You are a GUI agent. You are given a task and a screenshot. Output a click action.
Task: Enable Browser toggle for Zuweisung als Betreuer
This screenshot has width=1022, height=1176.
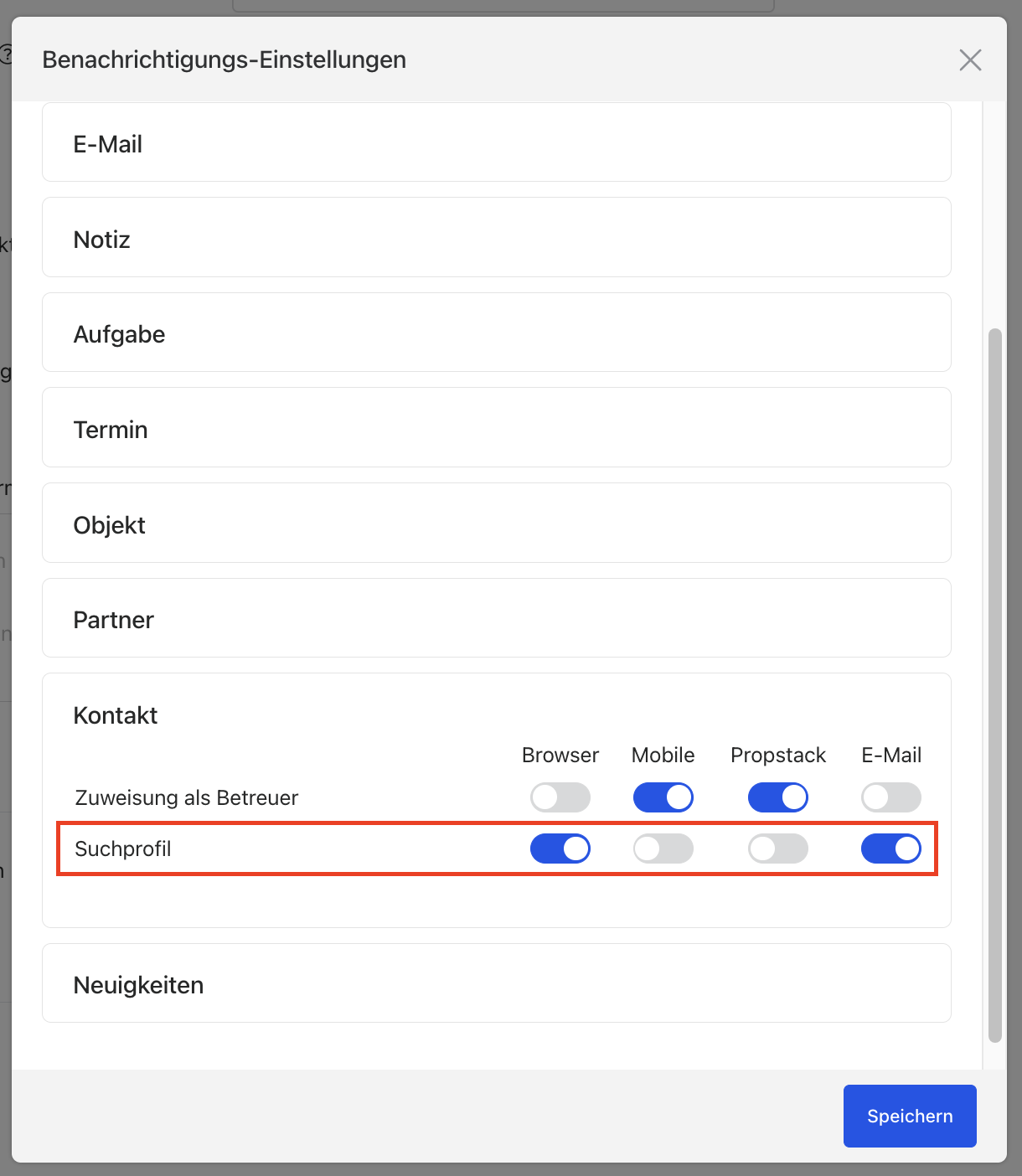[560, 797]
